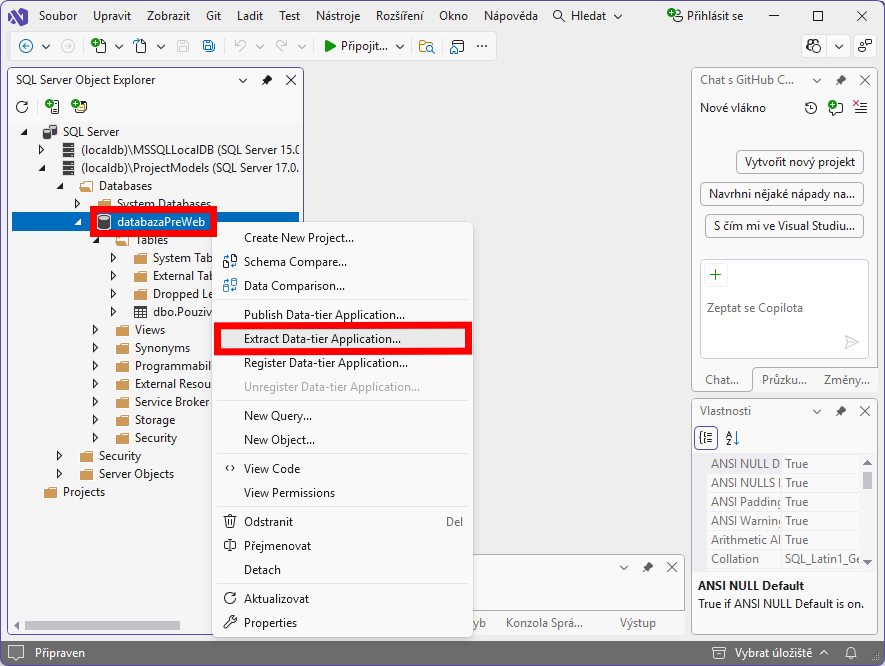This screenshot has height=666, width=885.
Task: Switch to the Konzola Sprá... tab
Action: (x=544, y=623)
